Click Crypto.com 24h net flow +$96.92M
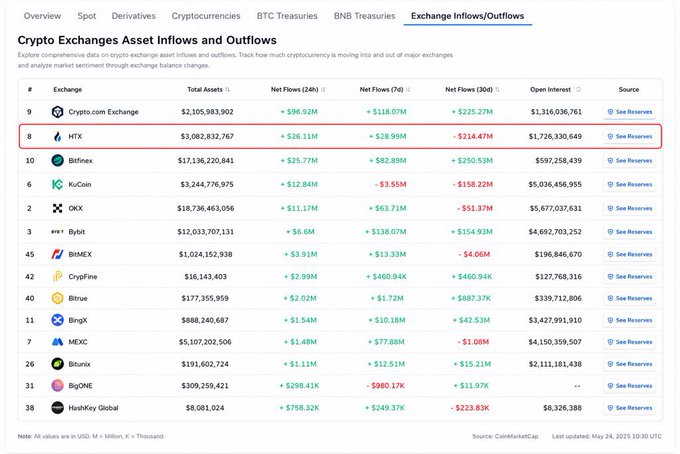 coord(299,112)
